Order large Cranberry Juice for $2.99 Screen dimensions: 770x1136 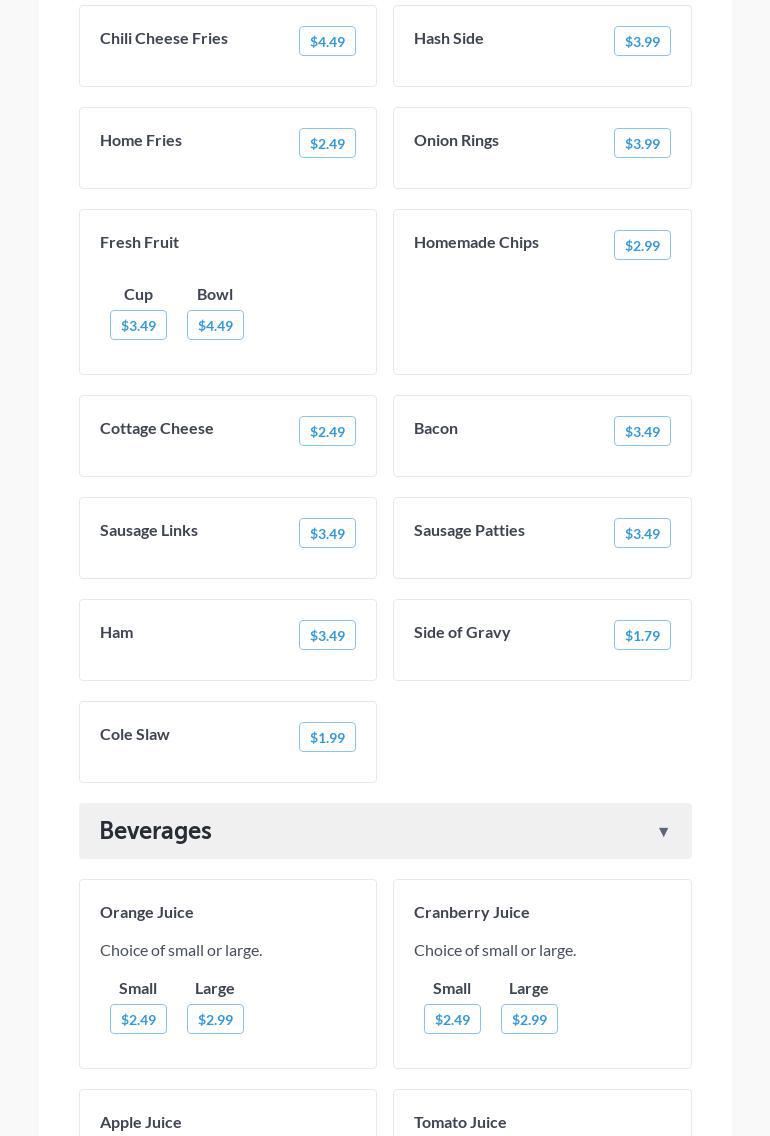click(529, 1019)
